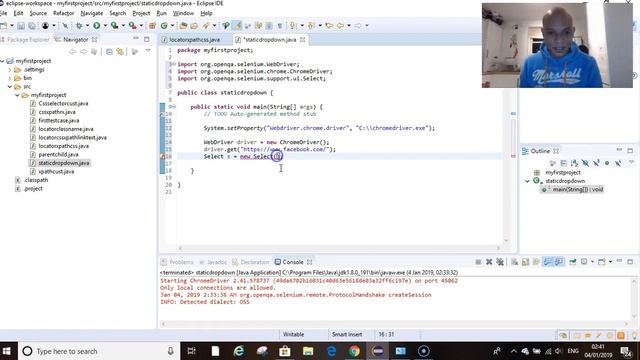Open the Display Selected Console dropdown arrow
Screen dimensions: 640x360
tap(592, 262)
